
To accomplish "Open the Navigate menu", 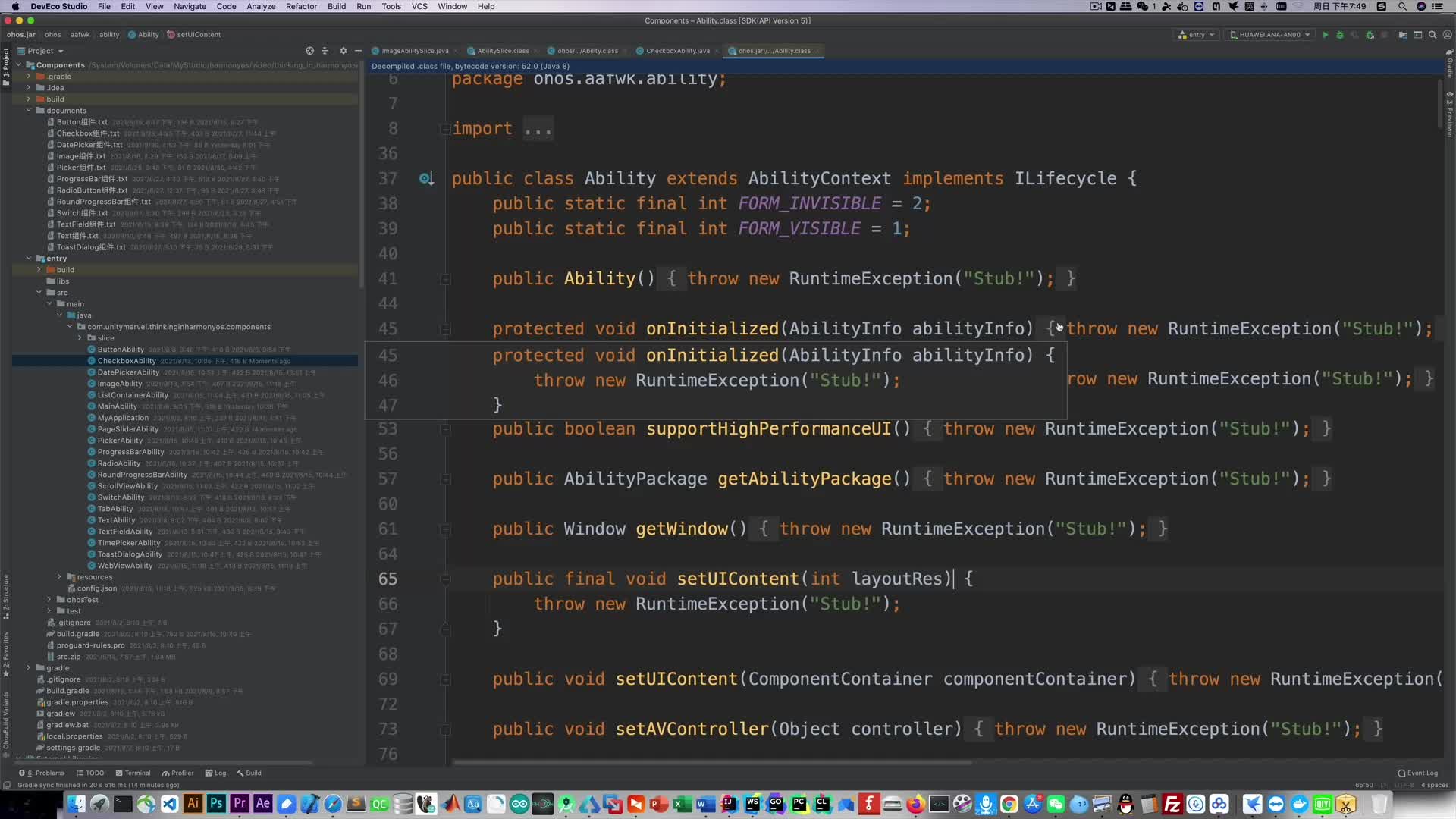I will point(190,6).
